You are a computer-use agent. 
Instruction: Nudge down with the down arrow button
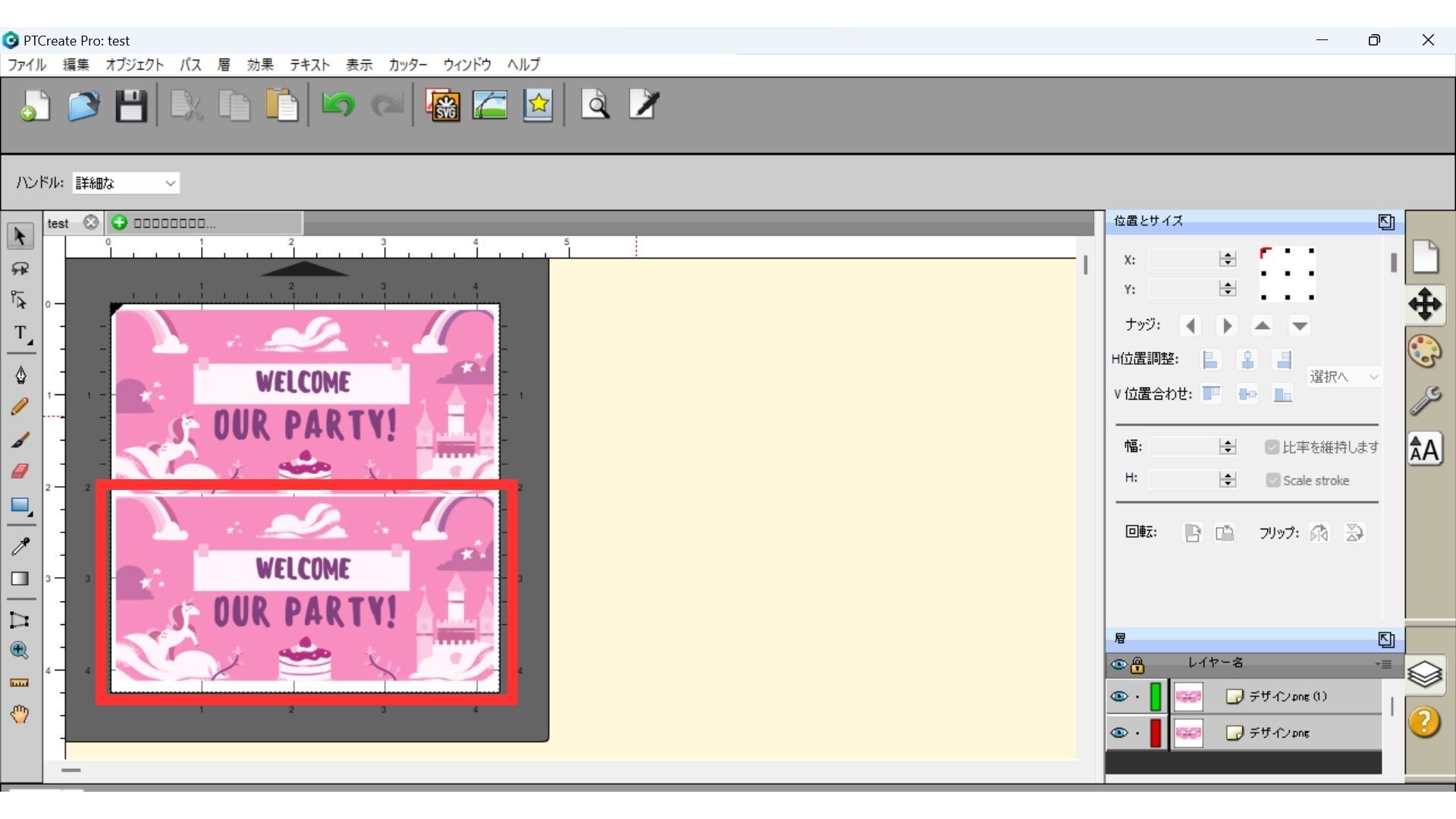coord(1300,325)
